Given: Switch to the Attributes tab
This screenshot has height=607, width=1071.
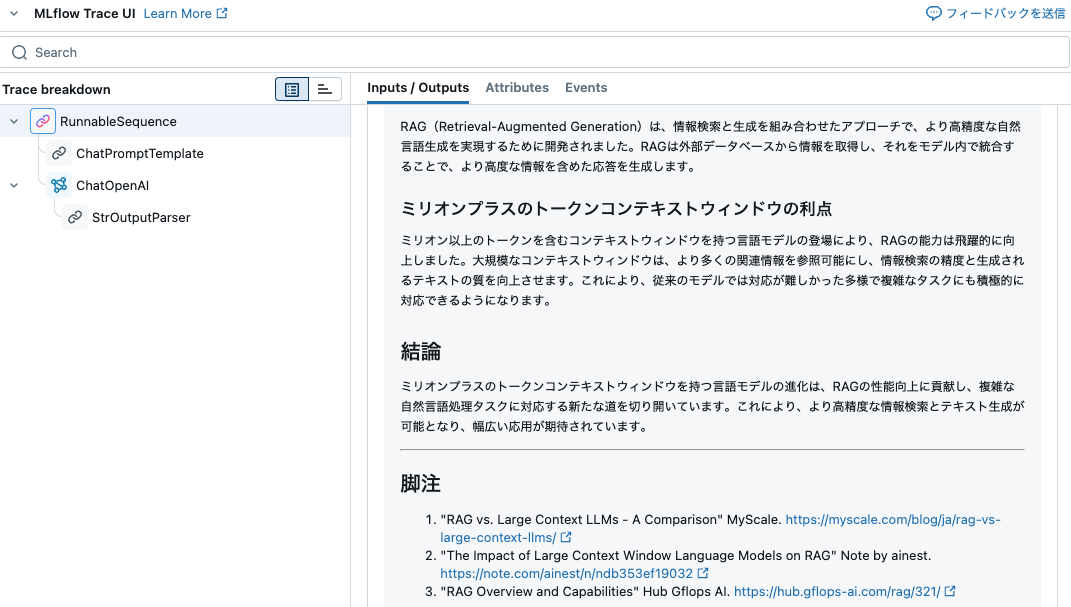Looking at the screenshot, I should [x=517, y=87].
